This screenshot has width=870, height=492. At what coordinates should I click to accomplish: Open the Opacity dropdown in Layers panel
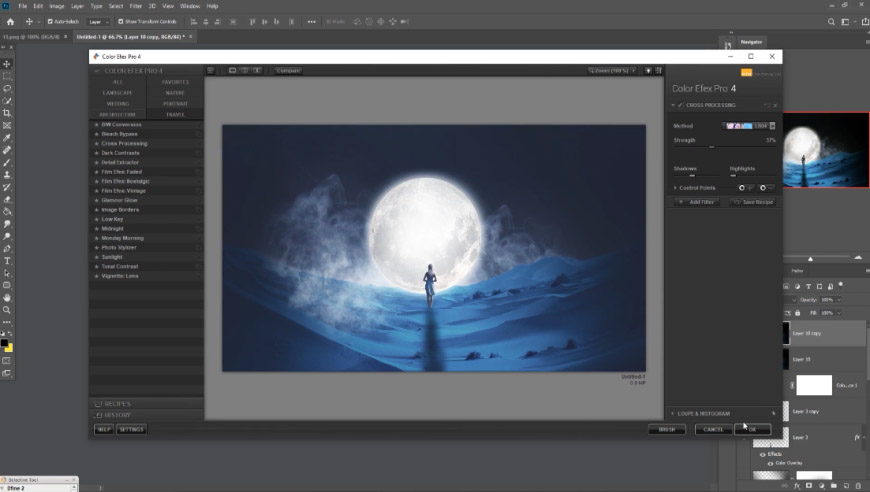(839, 300)
